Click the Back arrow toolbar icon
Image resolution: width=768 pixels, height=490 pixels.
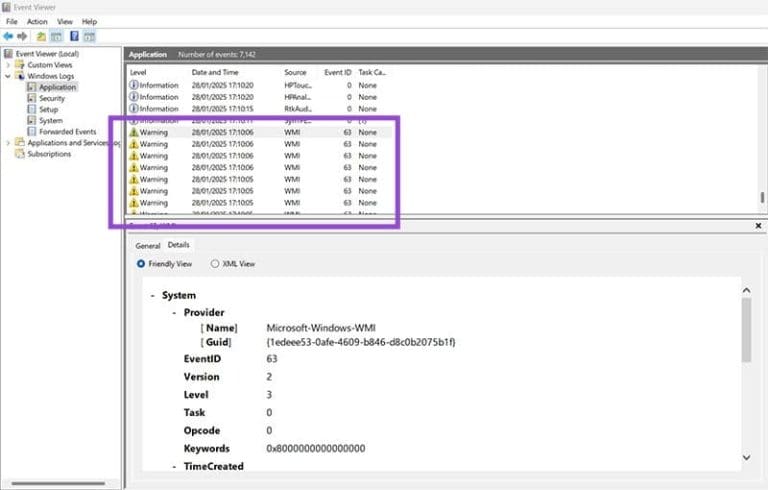coord(8,36)
